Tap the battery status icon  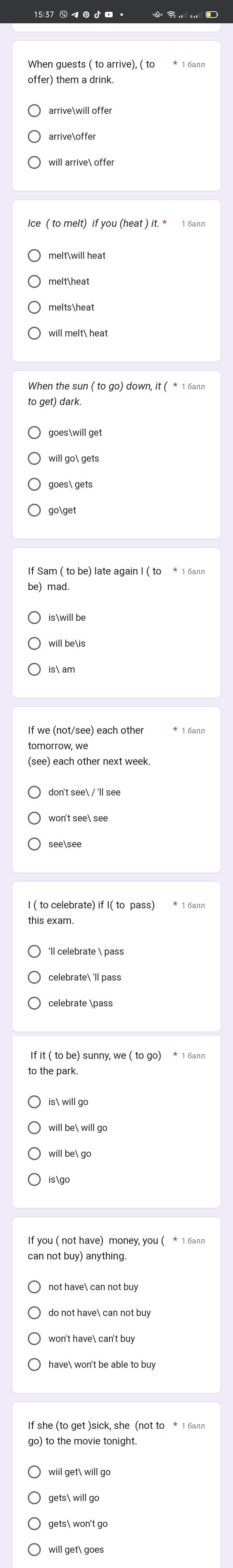click(x=212, y=14)
